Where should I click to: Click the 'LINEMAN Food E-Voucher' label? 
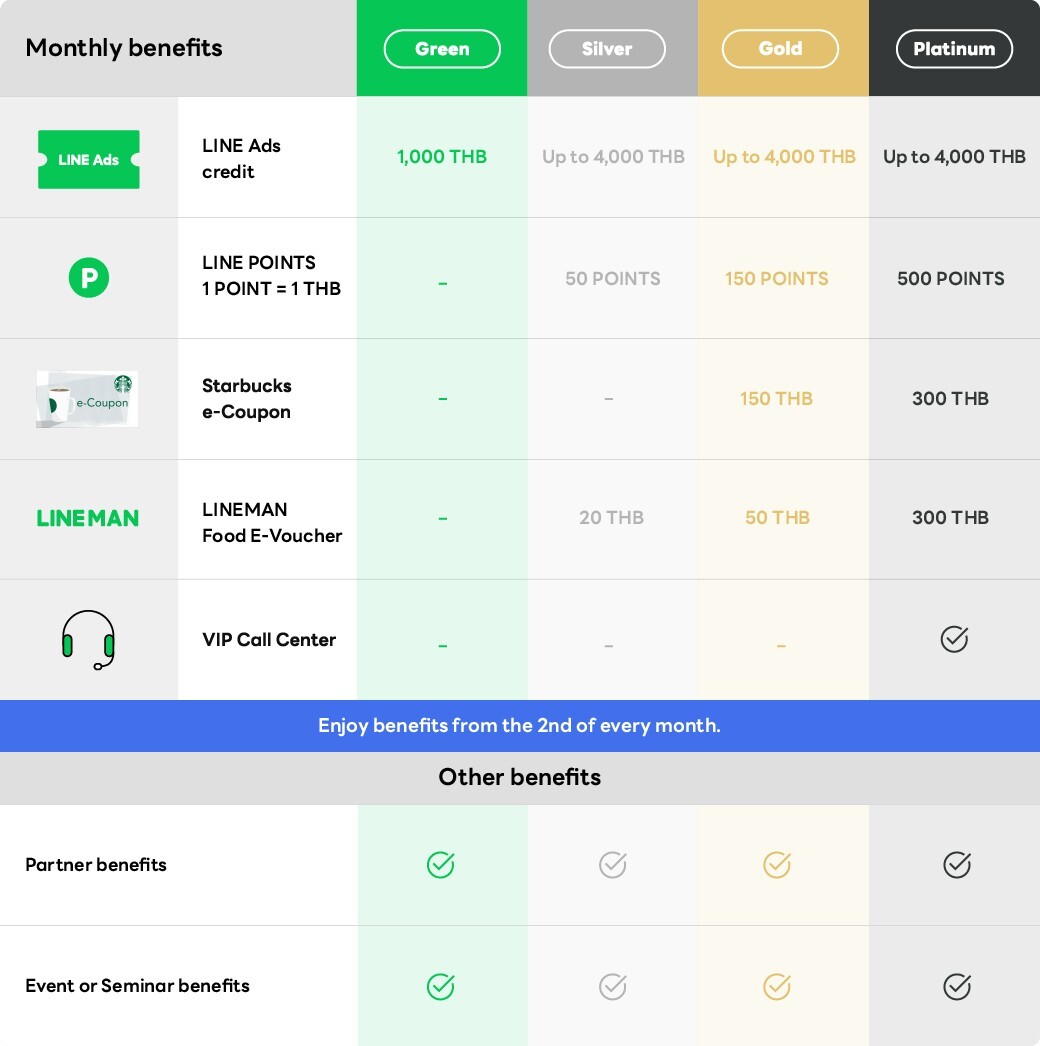(x=272, y=523)
